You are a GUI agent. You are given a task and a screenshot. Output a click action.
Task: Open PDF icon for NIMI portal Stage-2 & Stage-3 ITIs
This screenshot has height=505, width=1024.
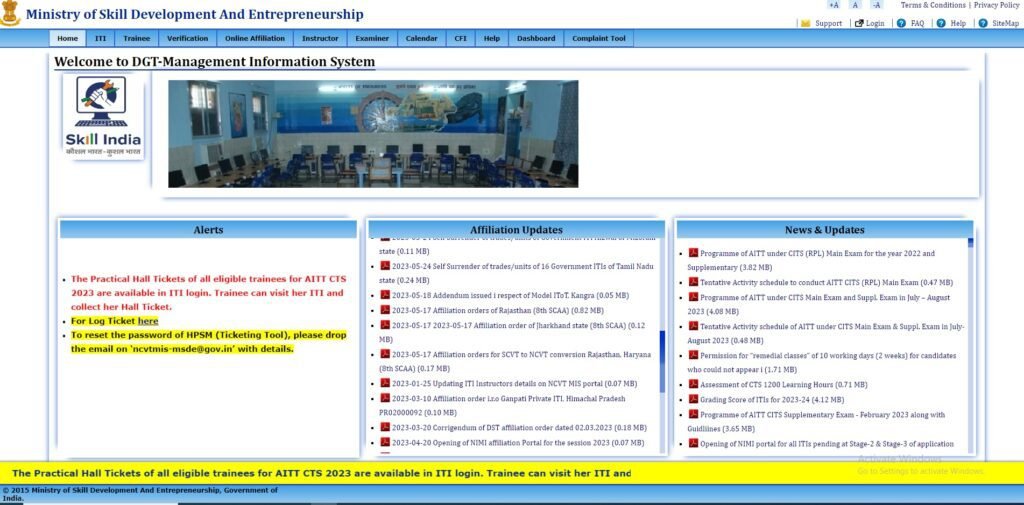click(694, 443)
